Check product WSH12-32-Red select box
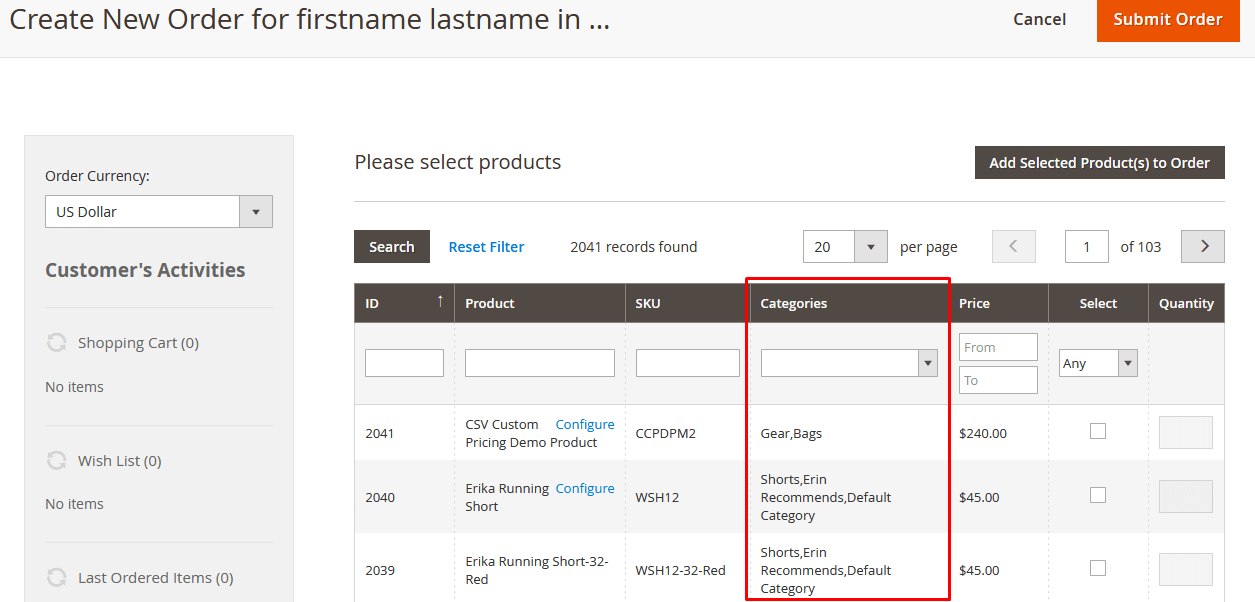The height and width of the screenshot is (602, 1255). pos(1098,568)
